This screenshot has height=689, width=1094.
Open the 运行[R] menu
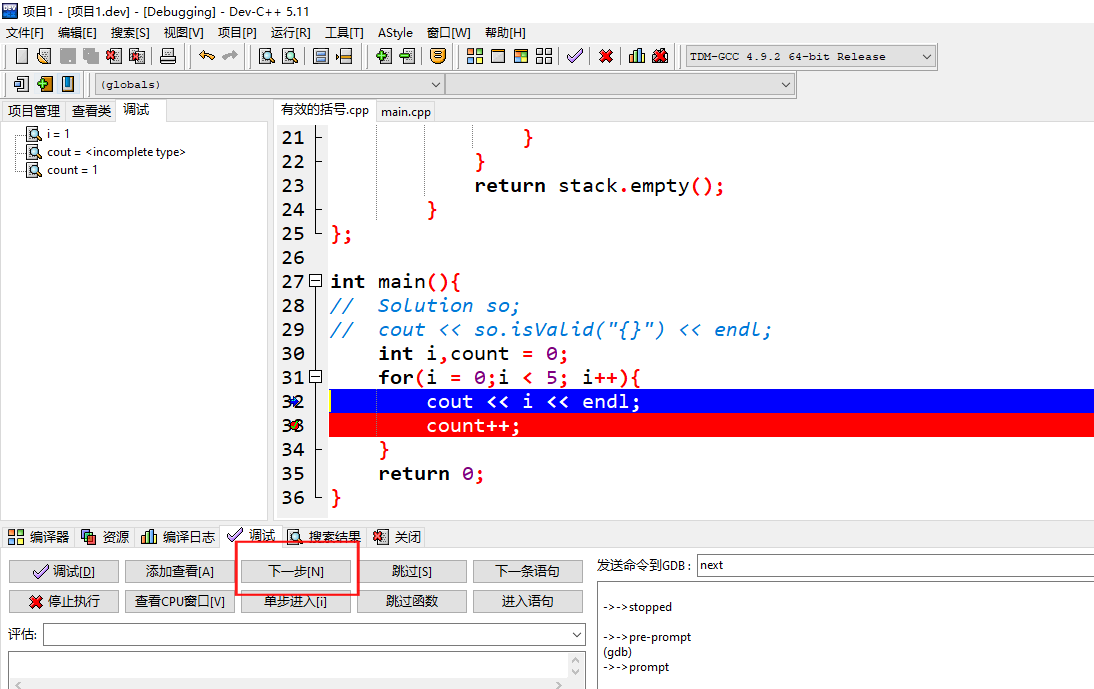pyautogui.click(x=290, y=32)
